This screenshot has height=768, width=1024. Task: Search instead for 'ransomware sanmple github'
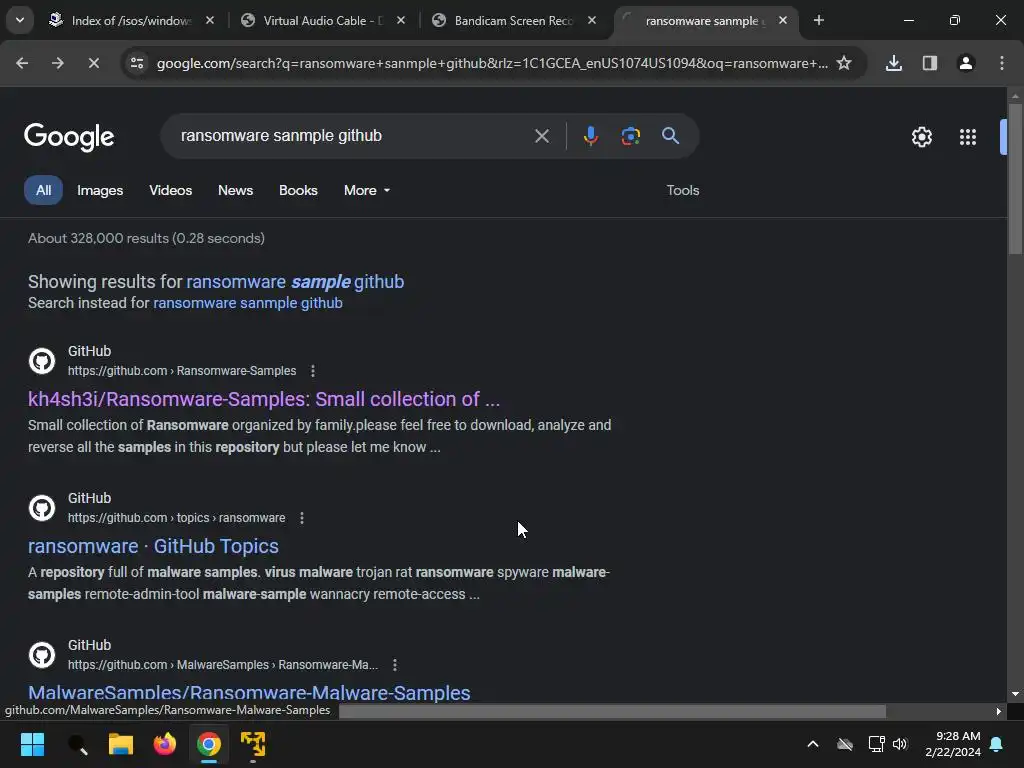248,303
